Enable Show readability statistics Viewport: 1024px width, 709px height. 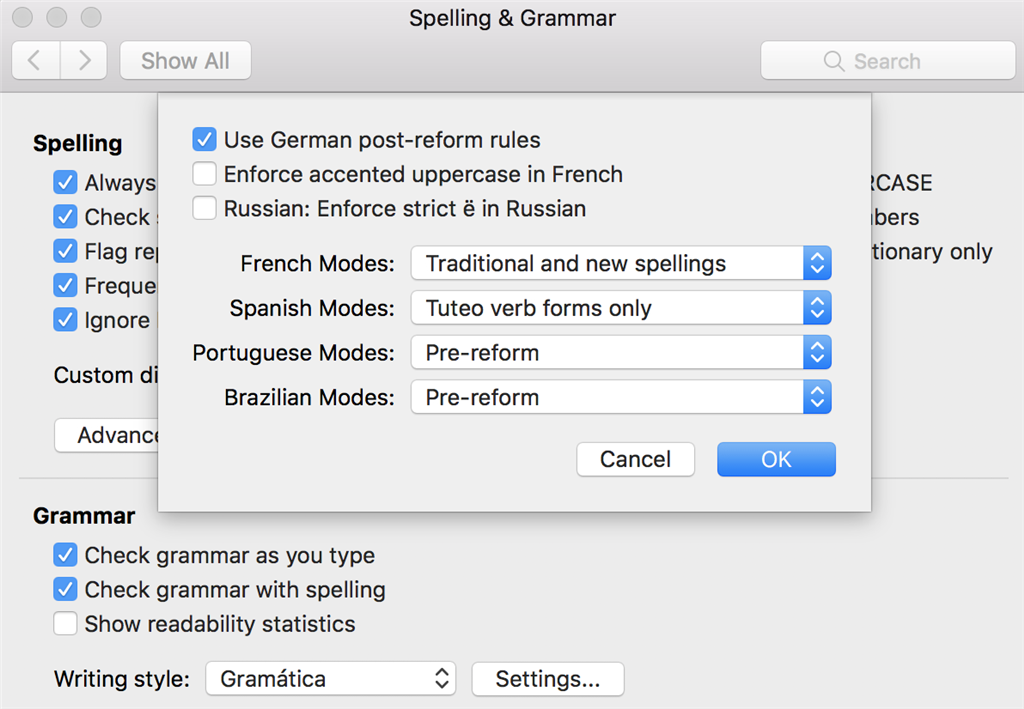click(66, 624)
